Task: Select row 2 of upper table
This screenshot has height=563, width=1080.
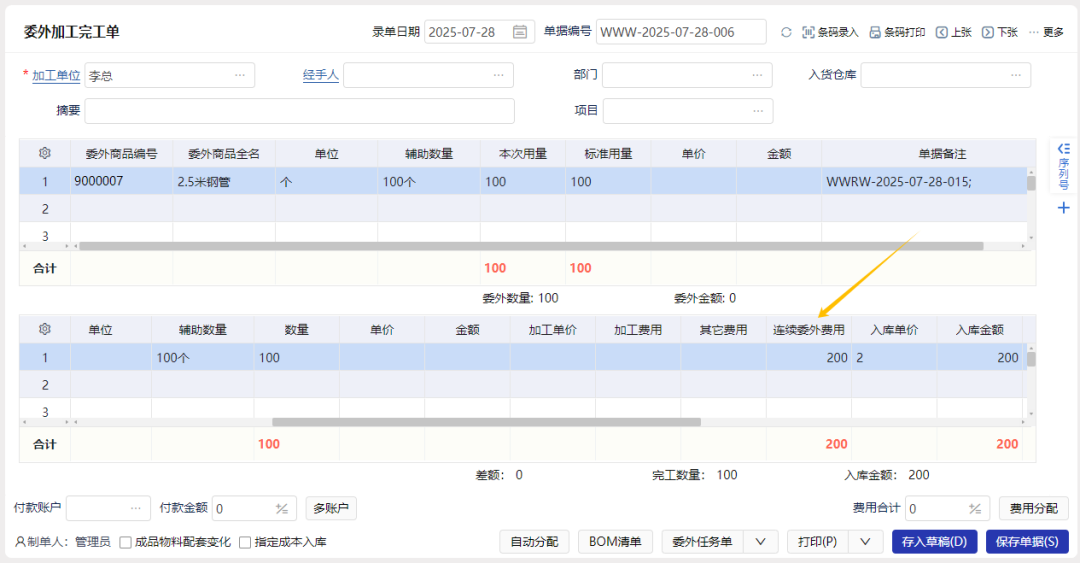Action: click(x=523, y=209)
